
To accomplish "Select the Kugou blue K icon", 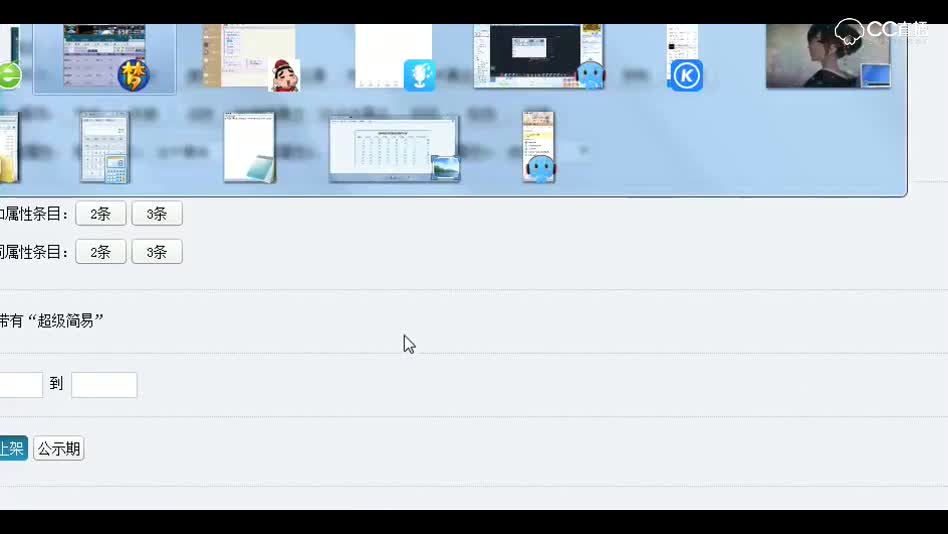I will click(686, 76).
